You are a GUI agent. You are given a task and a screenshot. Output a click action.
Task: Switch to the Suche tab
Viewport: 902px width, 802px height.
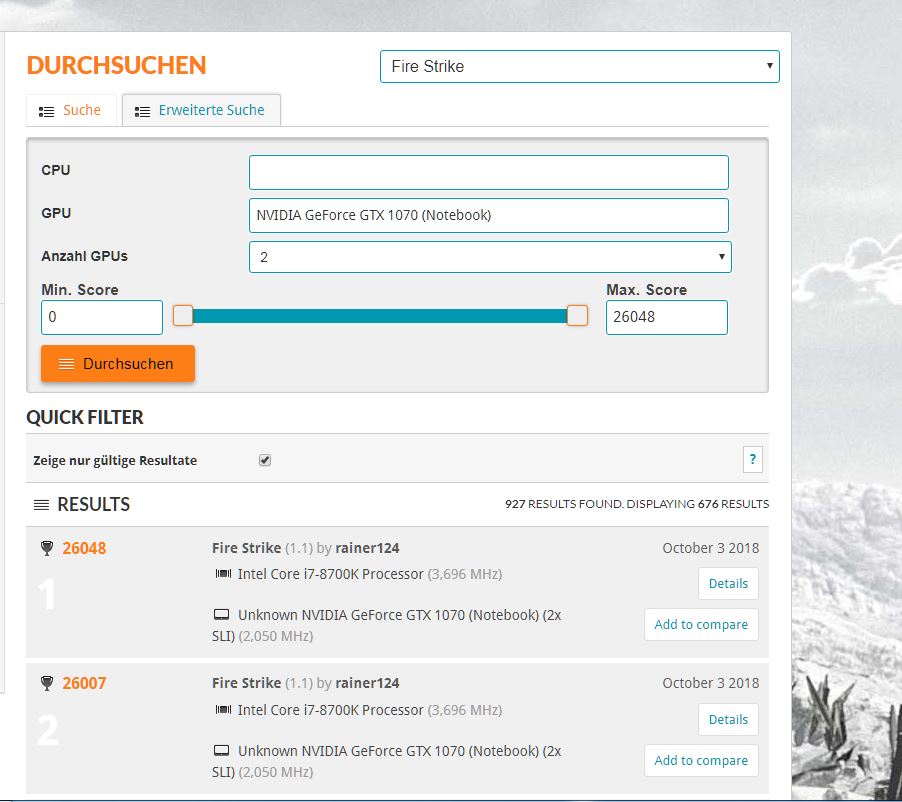[x=71, y=110]
